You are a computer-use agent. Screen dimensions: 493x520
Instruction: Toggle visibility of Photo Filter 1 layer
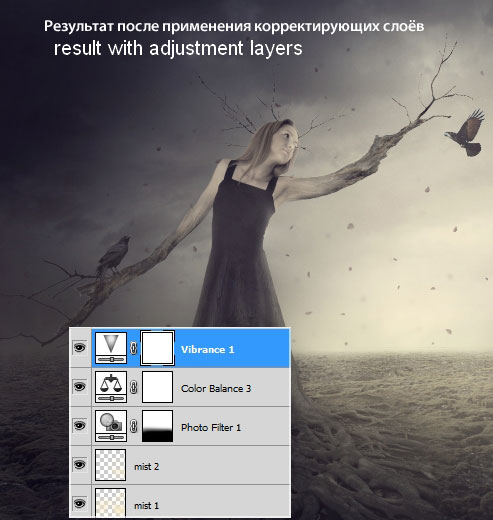point(80,426)
